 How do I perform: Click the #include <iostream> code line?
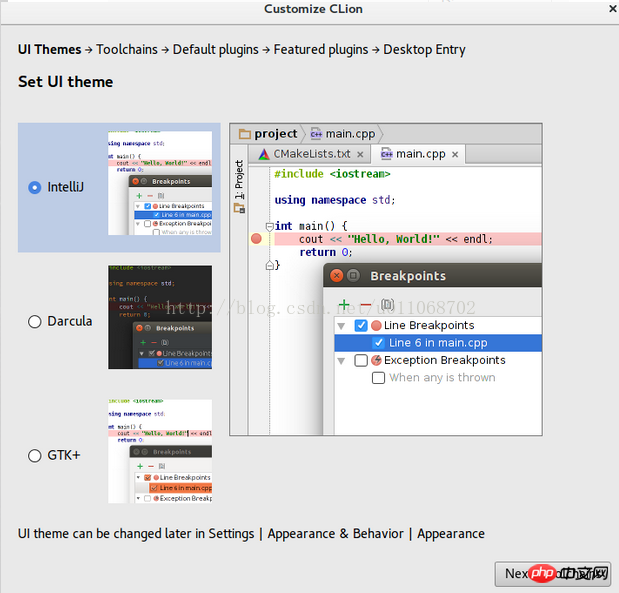pos(332,174)
